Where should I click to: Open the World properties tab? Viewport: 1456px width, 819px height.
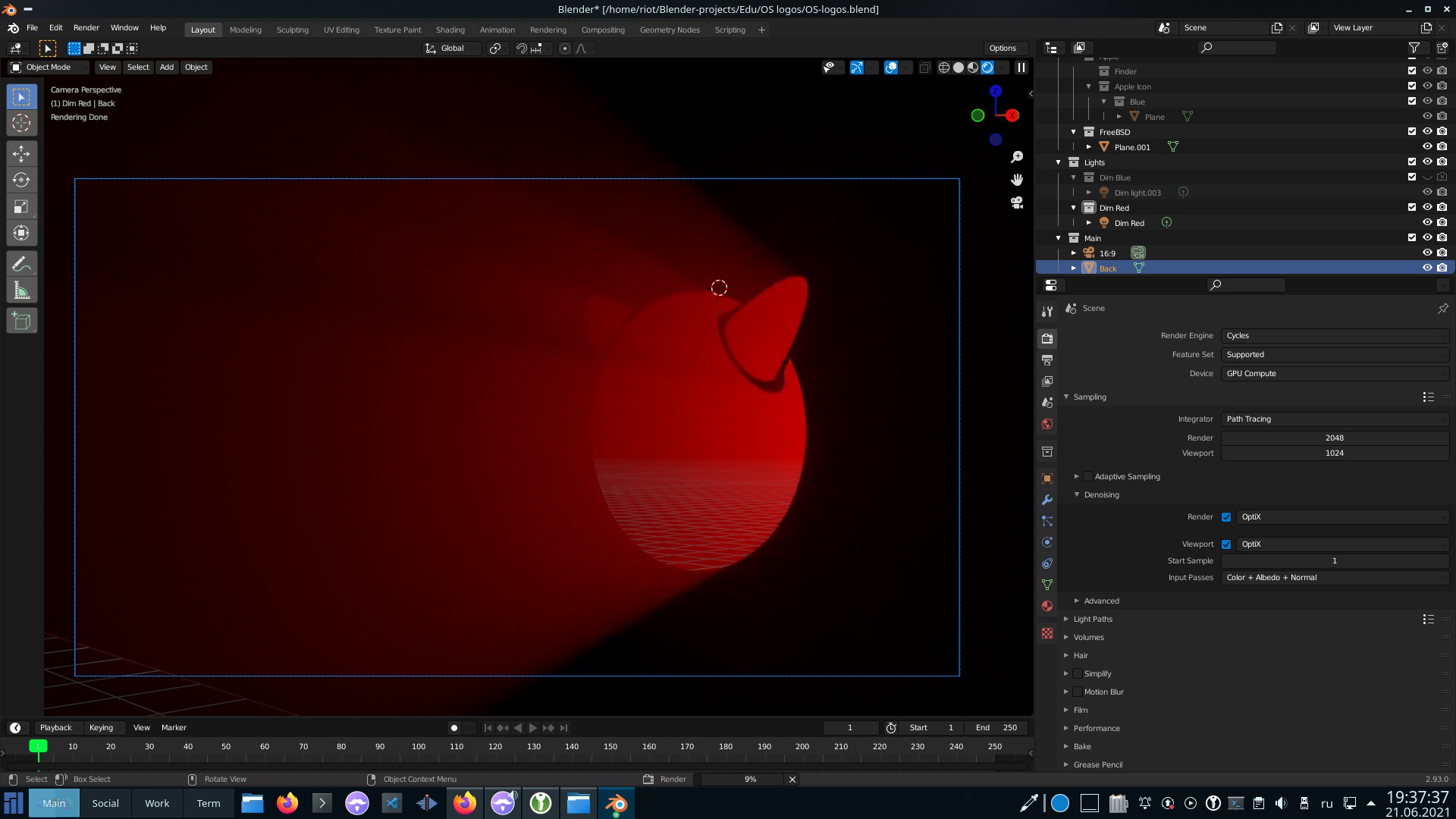[1047, 424]
